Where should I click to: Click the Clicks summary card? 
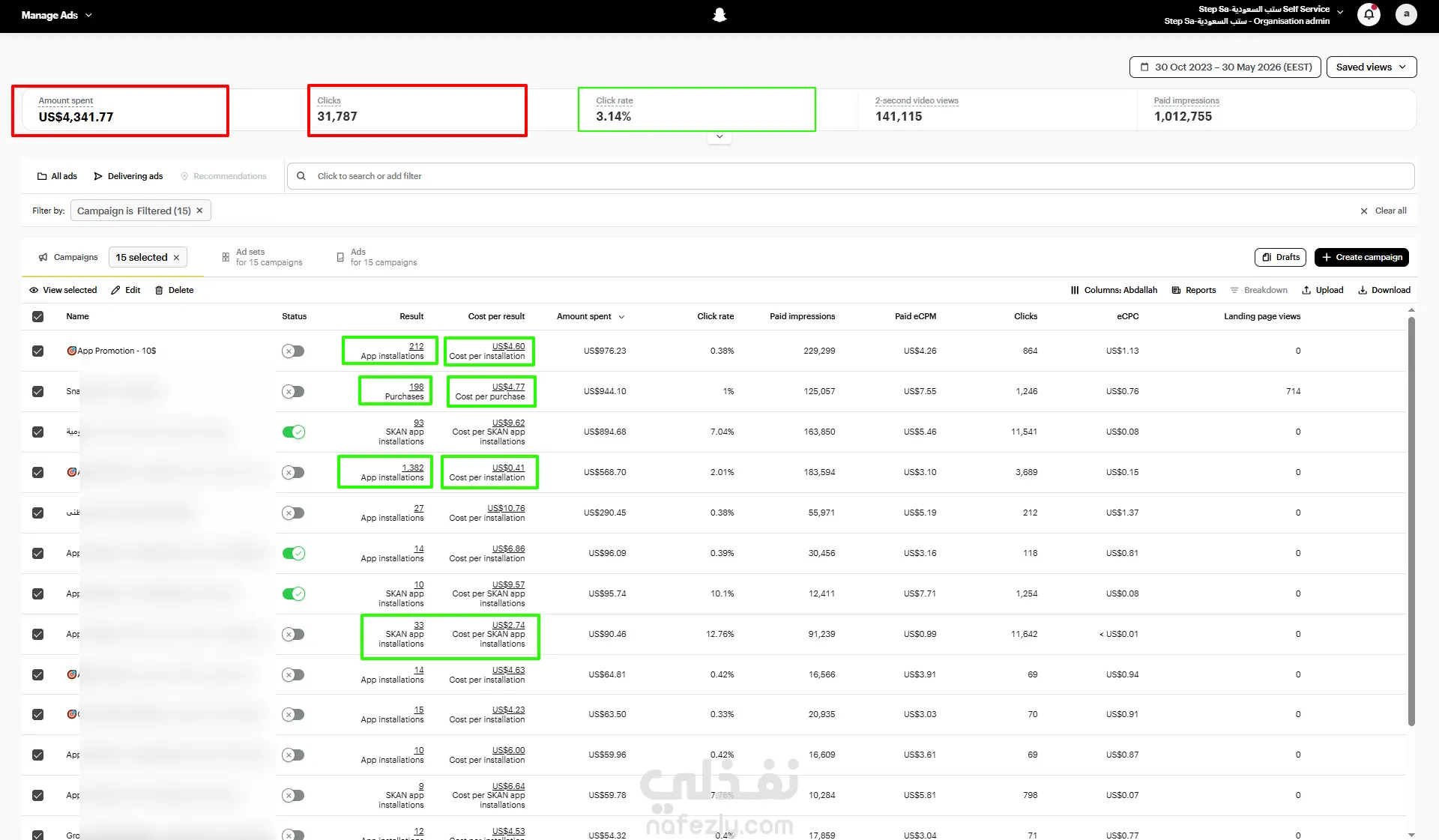417,111
